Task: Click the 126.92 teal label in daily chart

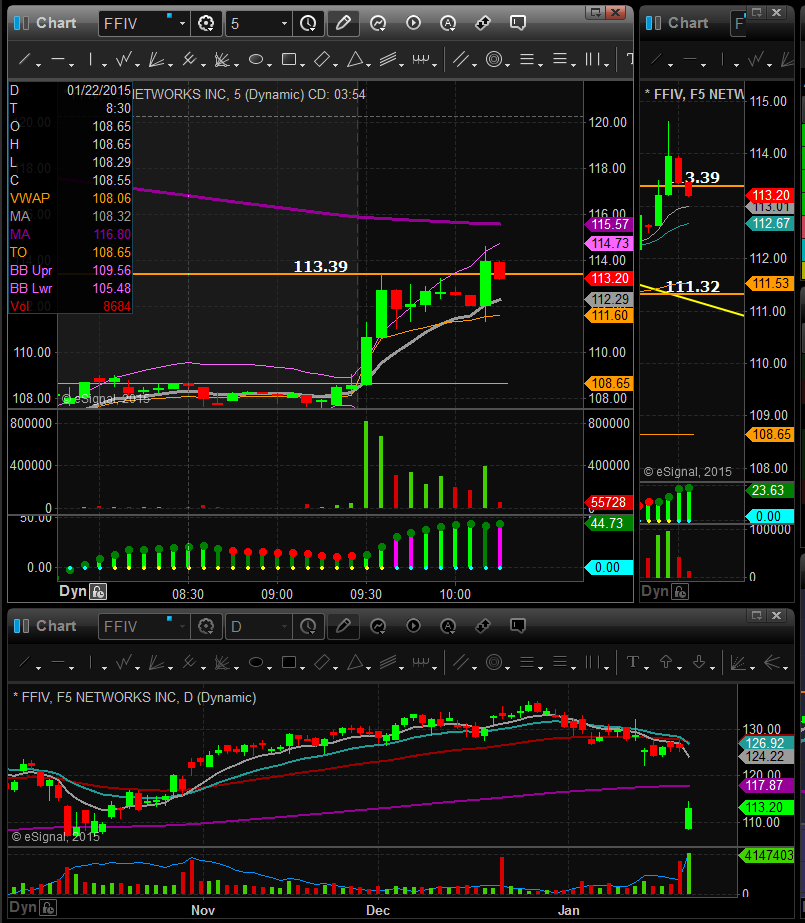Action: 766,743
